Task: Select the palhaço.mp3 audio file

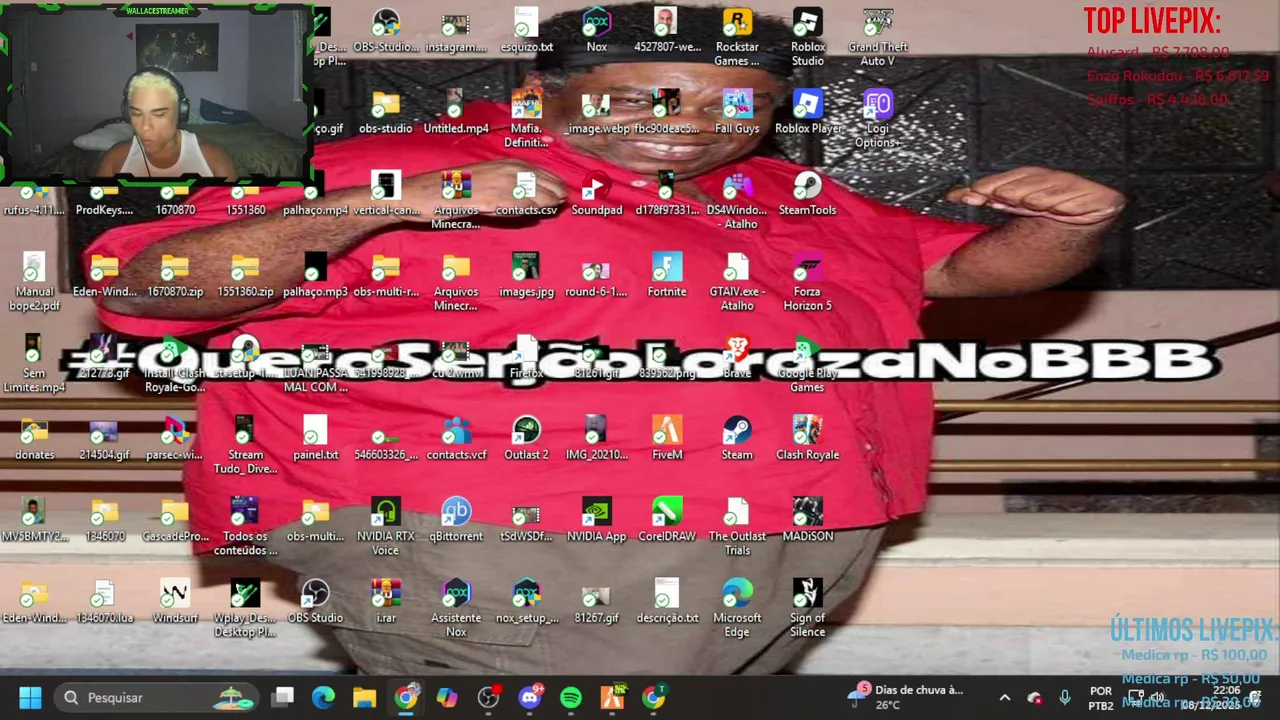Action: [x=316, y=276]
